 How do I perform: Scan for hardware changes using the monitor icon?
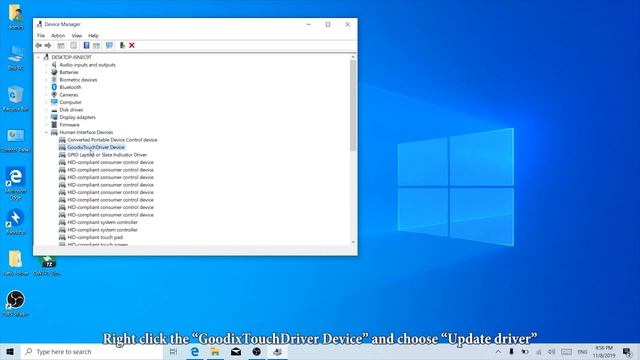coord(109,45)
